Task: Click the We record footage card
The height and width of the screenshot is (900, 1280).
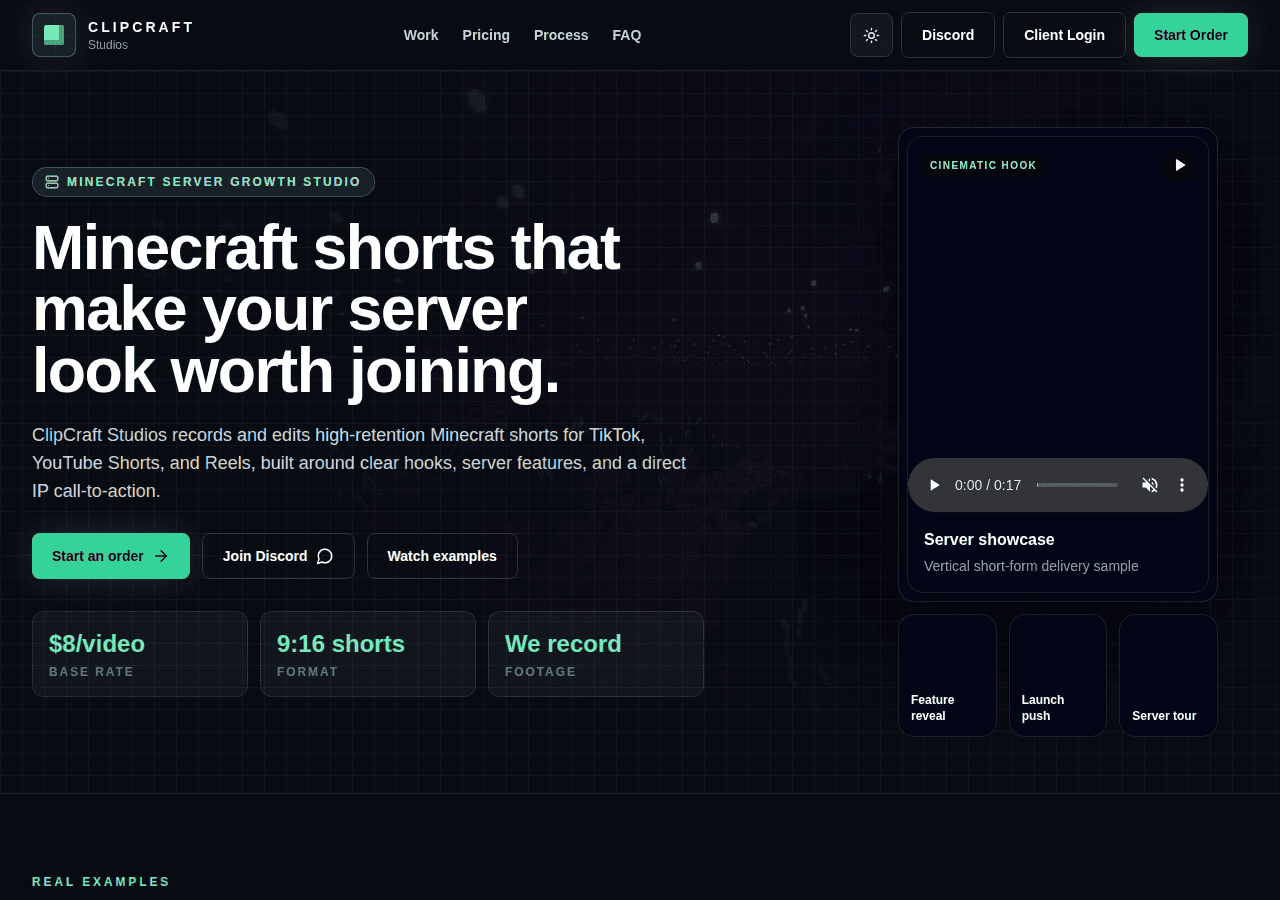Action: pyautogui.click(x=596, y=654)
